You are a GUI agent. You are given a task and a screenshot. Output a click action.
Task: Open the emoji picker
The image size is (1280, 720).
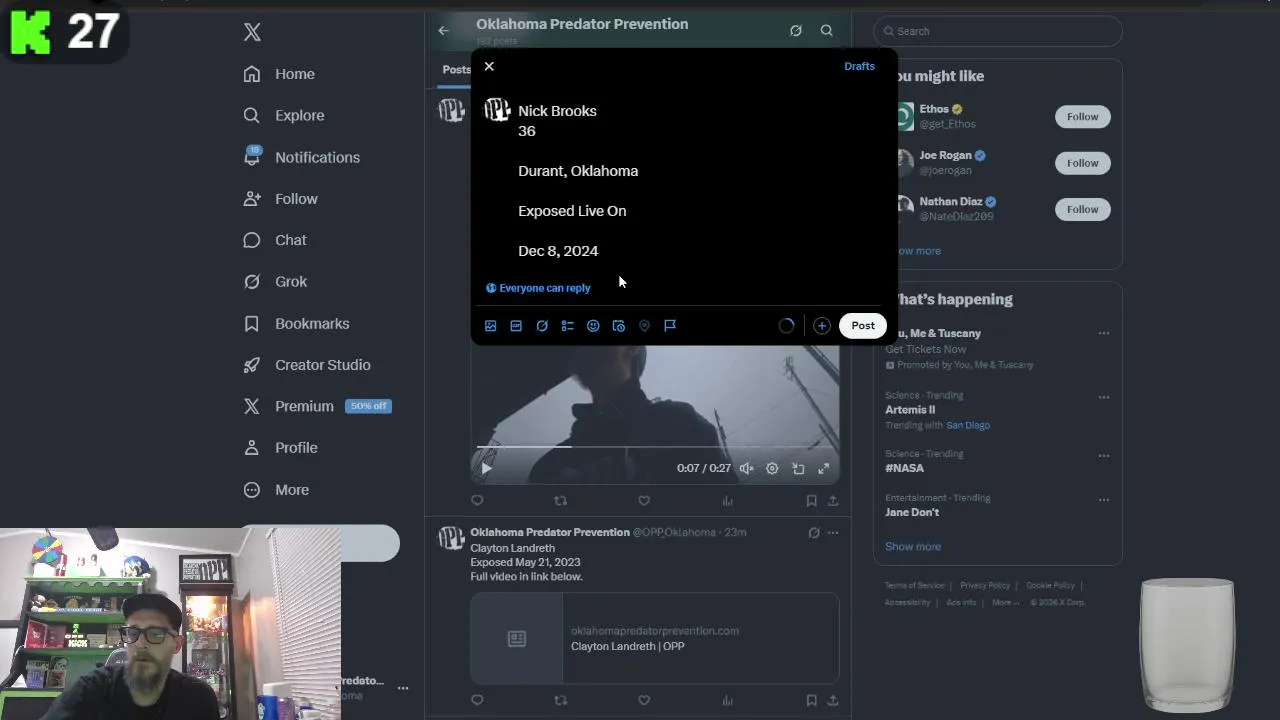(593, 326)
